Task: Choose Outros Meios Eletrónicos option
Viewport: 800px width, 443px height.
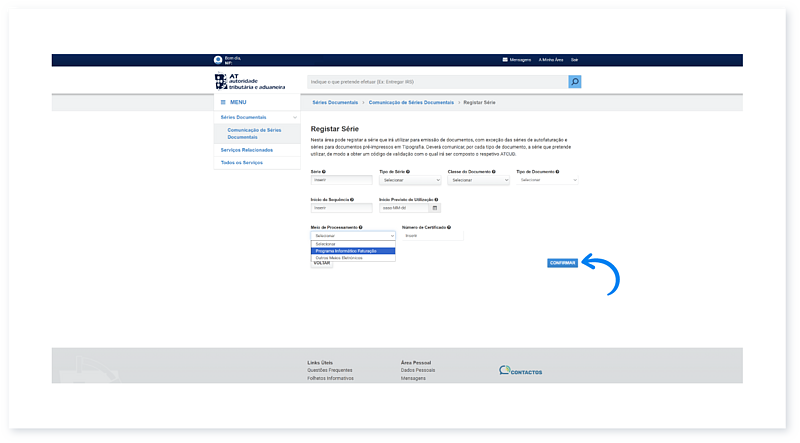Action: [340, 257]
